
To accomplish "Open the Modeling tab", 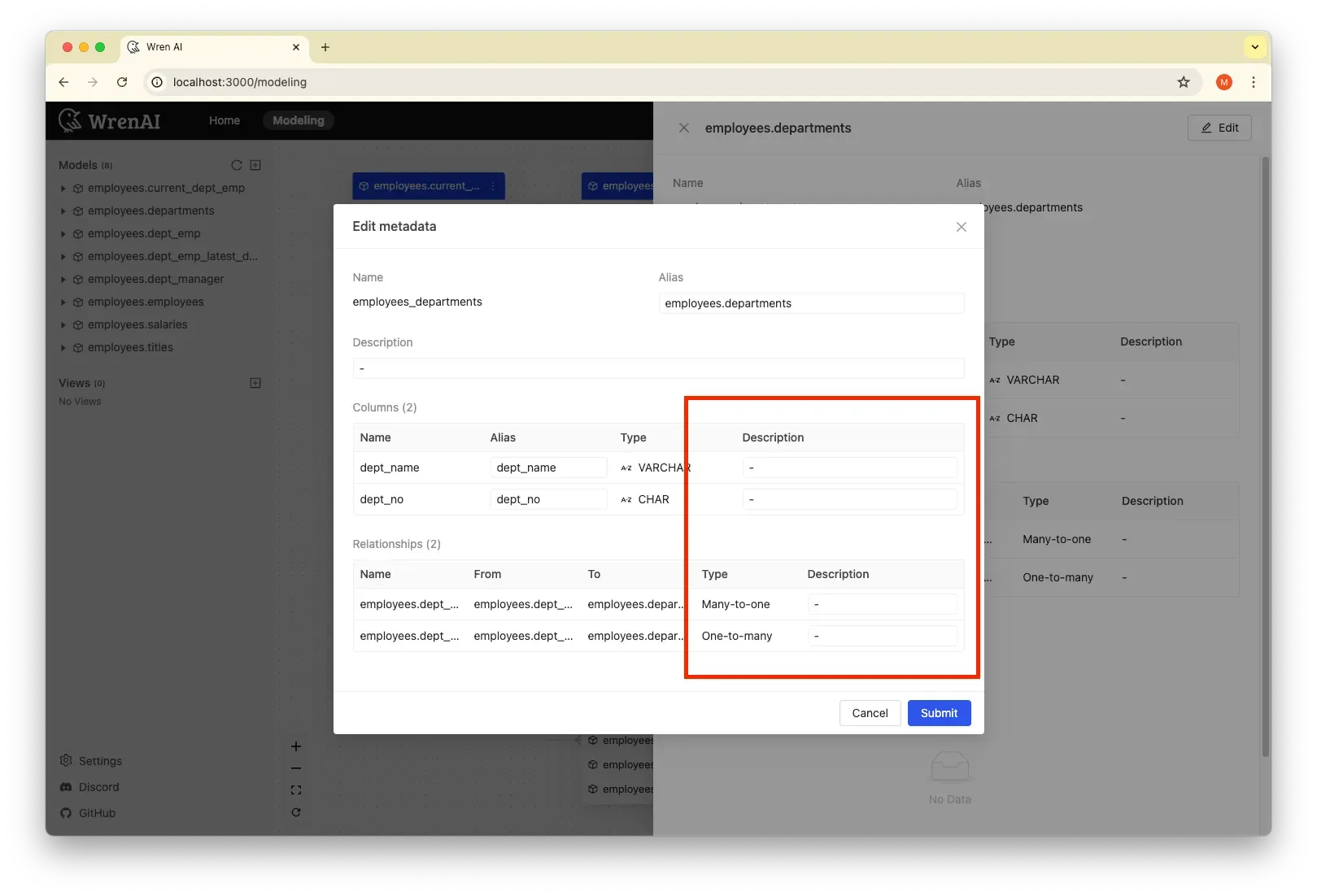I will (x=298, y=120).
